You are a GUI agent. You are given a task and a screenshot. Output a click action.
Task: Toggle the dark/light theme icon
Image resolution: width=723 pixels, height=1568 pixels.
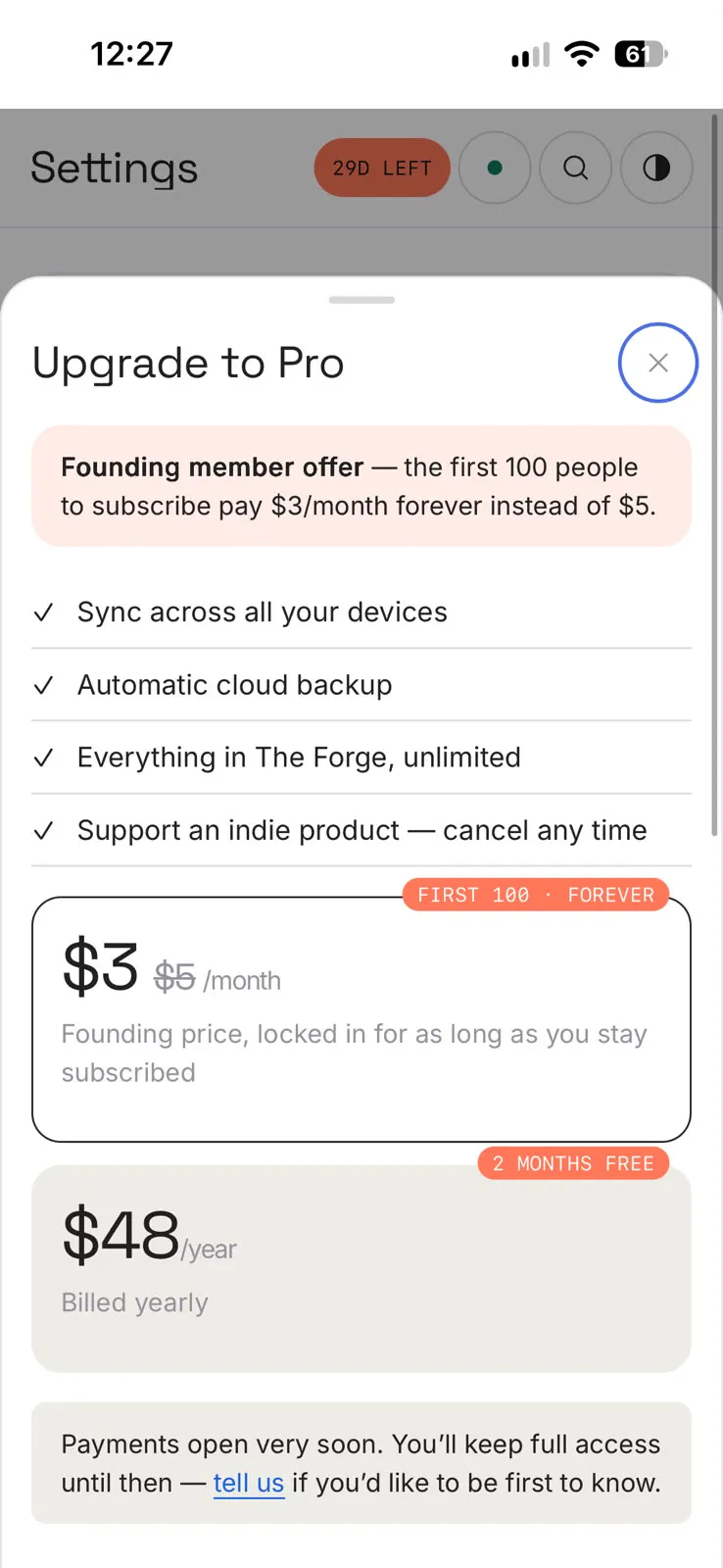point(656,168)
